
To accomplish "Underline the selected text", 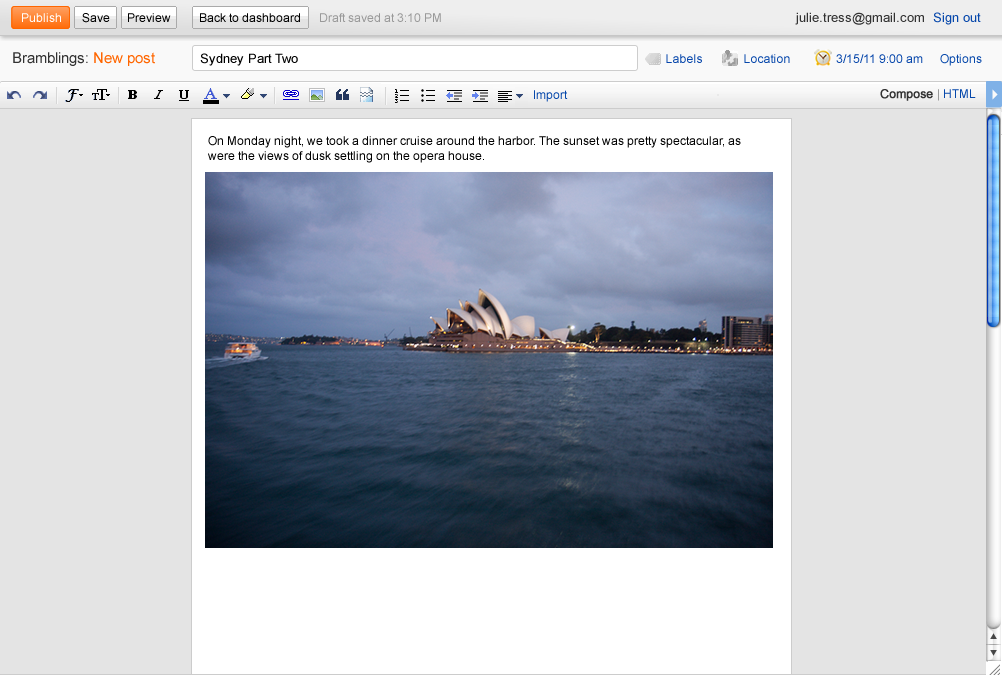I will pos(185,94).
